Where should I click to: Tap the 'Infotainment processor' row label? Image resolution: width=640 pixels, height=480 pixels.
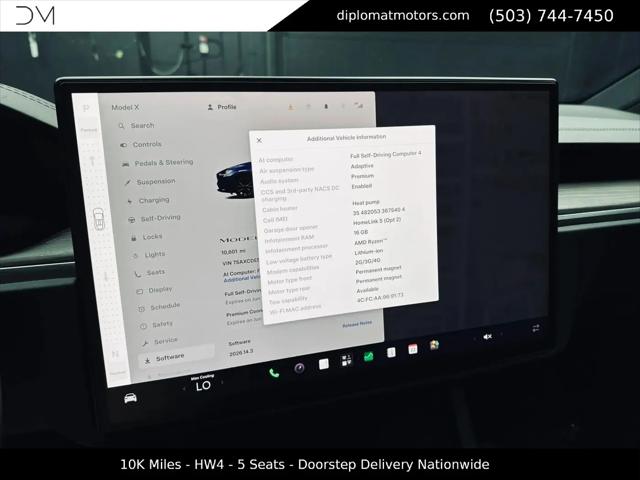[296, 249]
